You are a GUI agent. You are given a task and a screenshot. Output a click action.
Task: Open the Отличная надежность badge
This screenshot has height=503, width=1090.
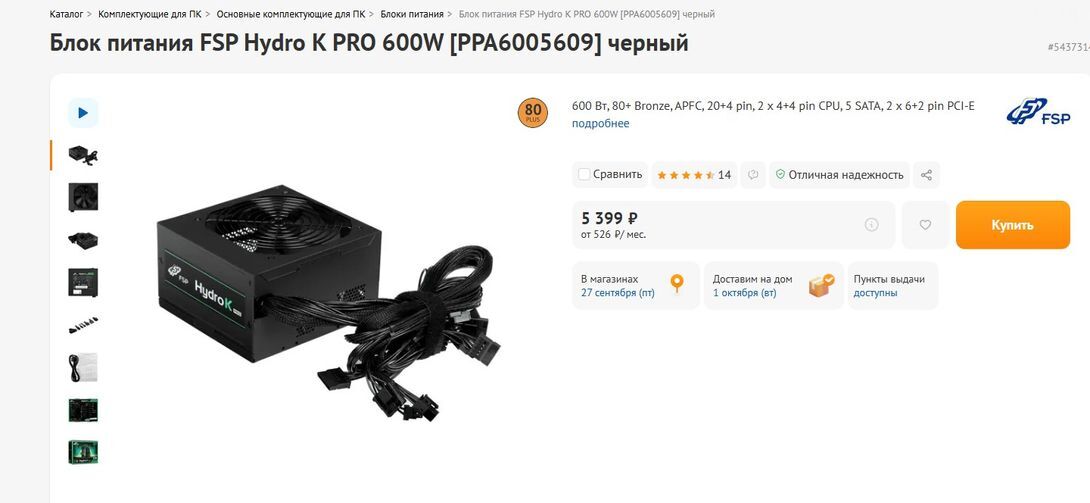pyautogui.click(x=840, y=175)
